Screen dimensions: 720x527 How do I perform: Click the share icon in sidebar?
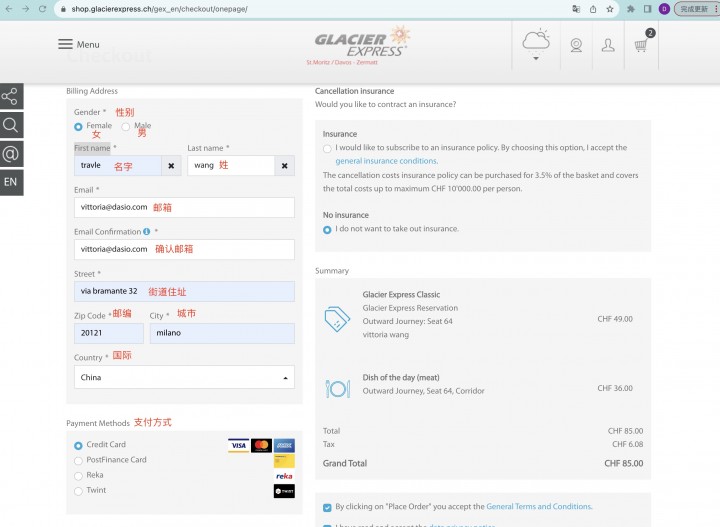[x=10, y=96]
